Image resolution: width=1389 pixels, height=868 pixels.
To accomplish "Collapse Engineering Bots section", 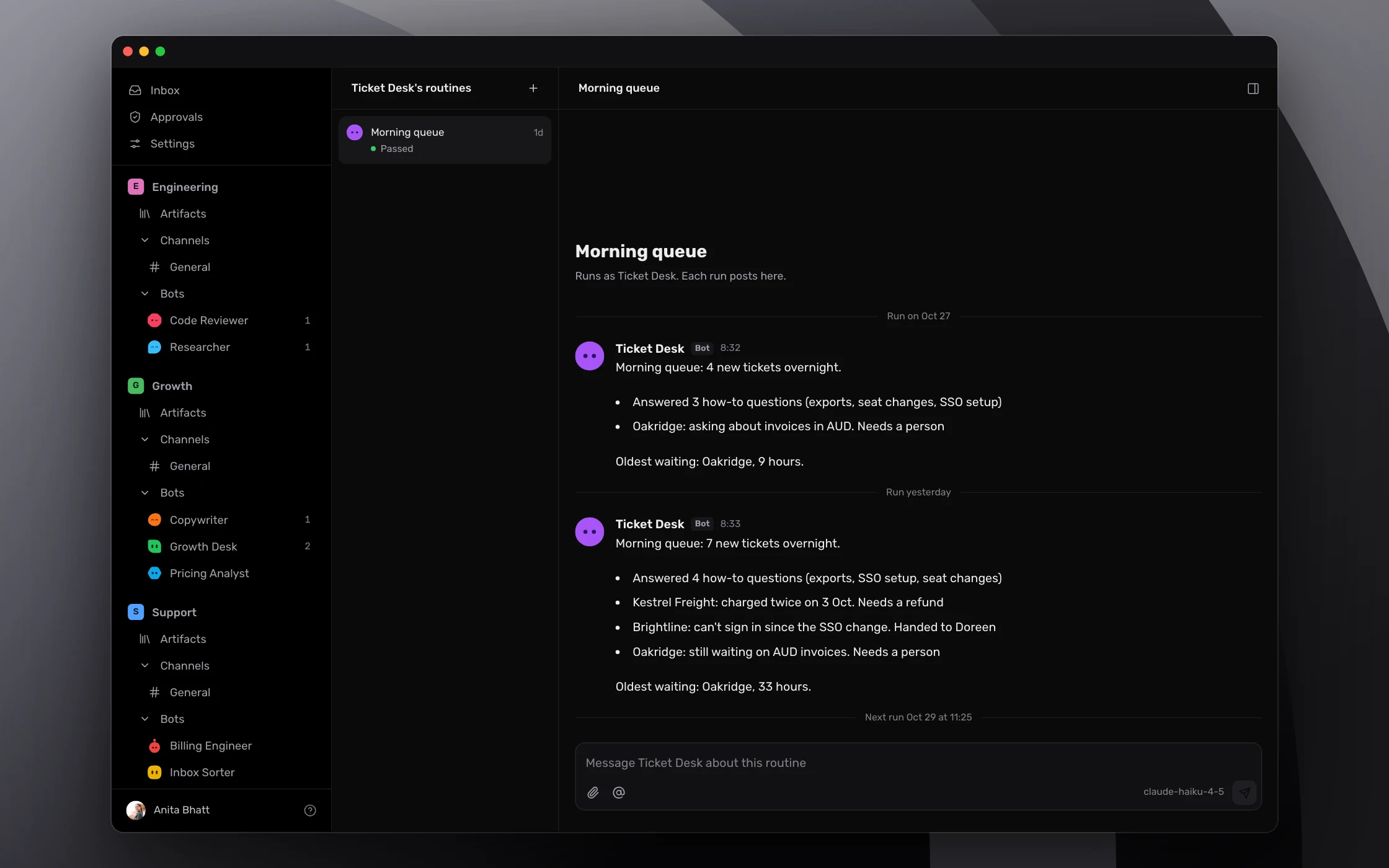I will [x=144, y=293].
